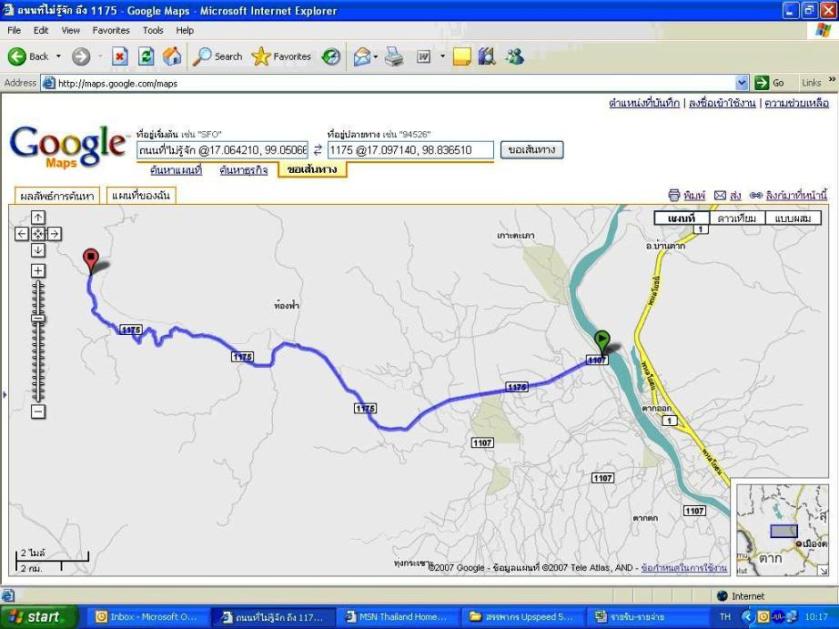Switch to the แผนที่ของฉัน tab
This screenshot has width=839, height=629.
(x=140, y=196)
